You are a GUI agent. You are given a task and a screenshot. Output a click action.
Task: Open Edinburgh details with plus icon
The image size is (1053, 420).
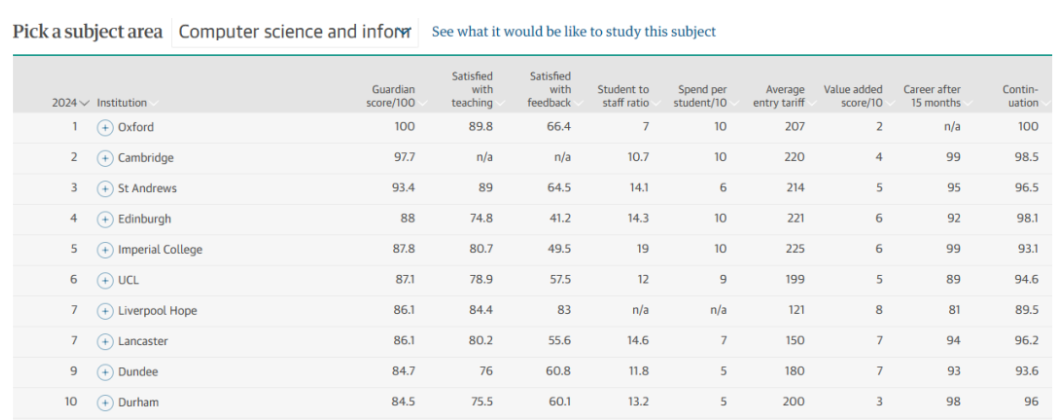105,218
